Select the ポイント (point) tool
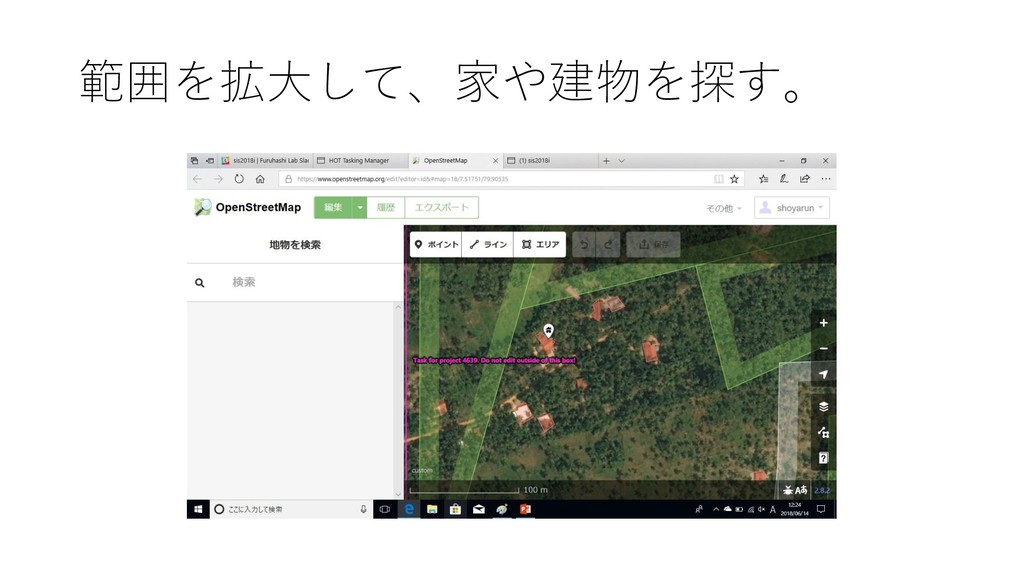Screen dimensions: 1024x576 (x=436, y=244)
